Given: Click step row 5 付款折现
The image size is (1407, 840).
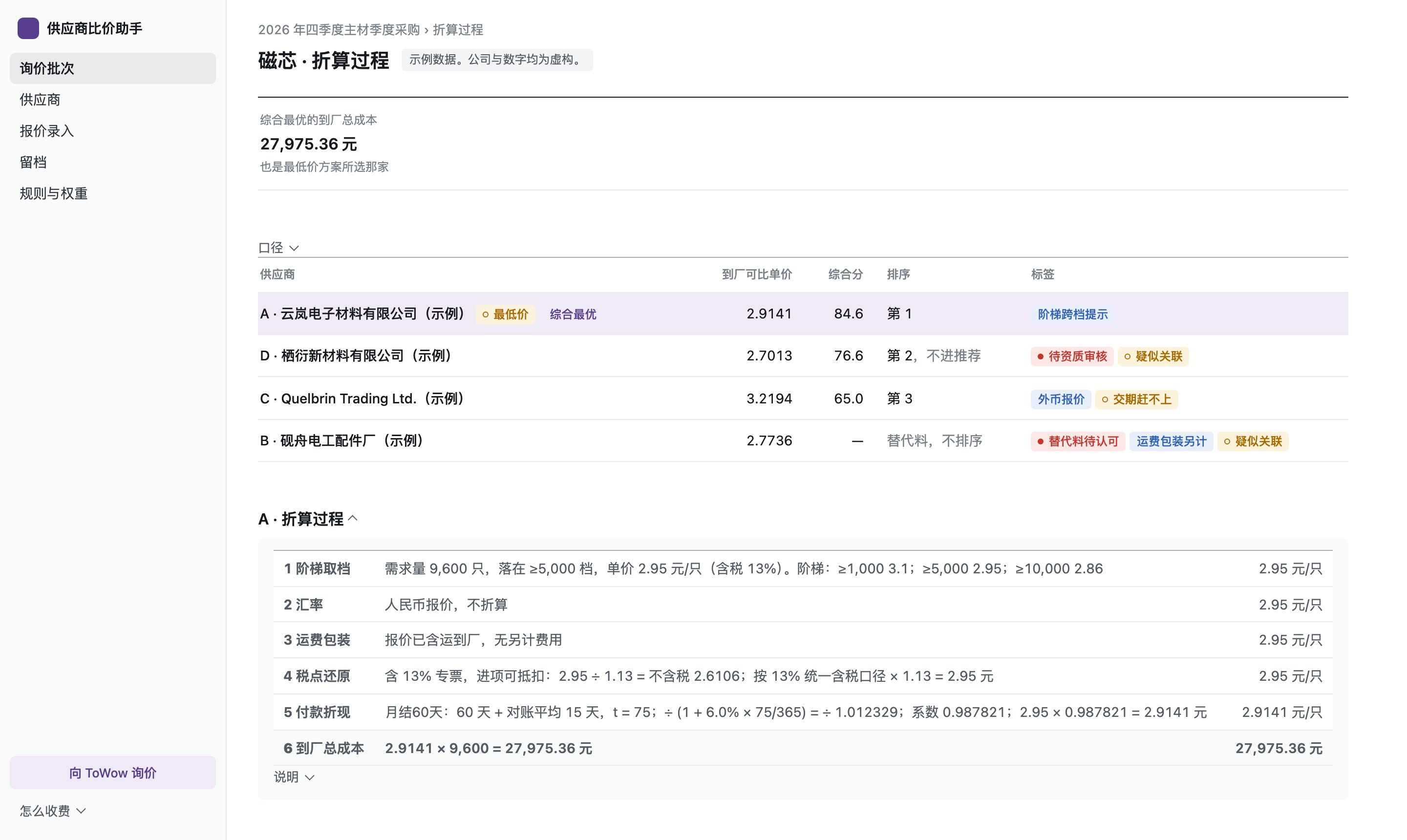Looking at the screenshot, I should 802,712.
